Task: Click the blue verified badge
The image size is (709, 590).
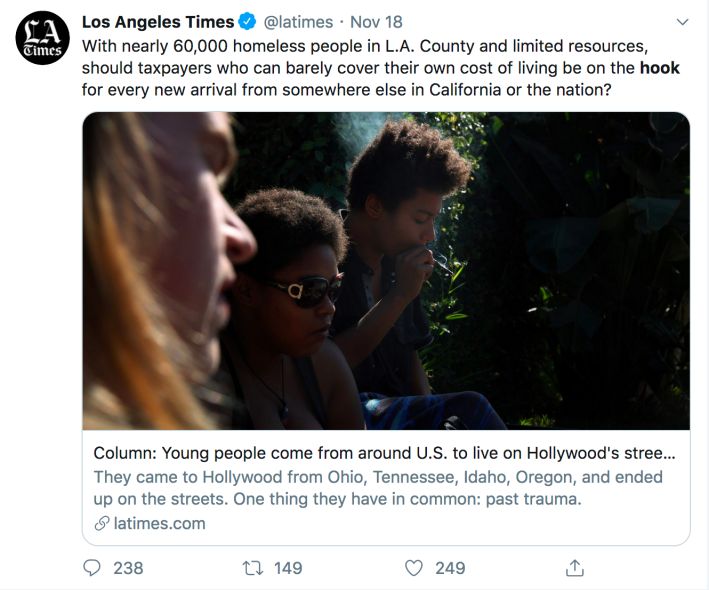Action: coord(247,22)
